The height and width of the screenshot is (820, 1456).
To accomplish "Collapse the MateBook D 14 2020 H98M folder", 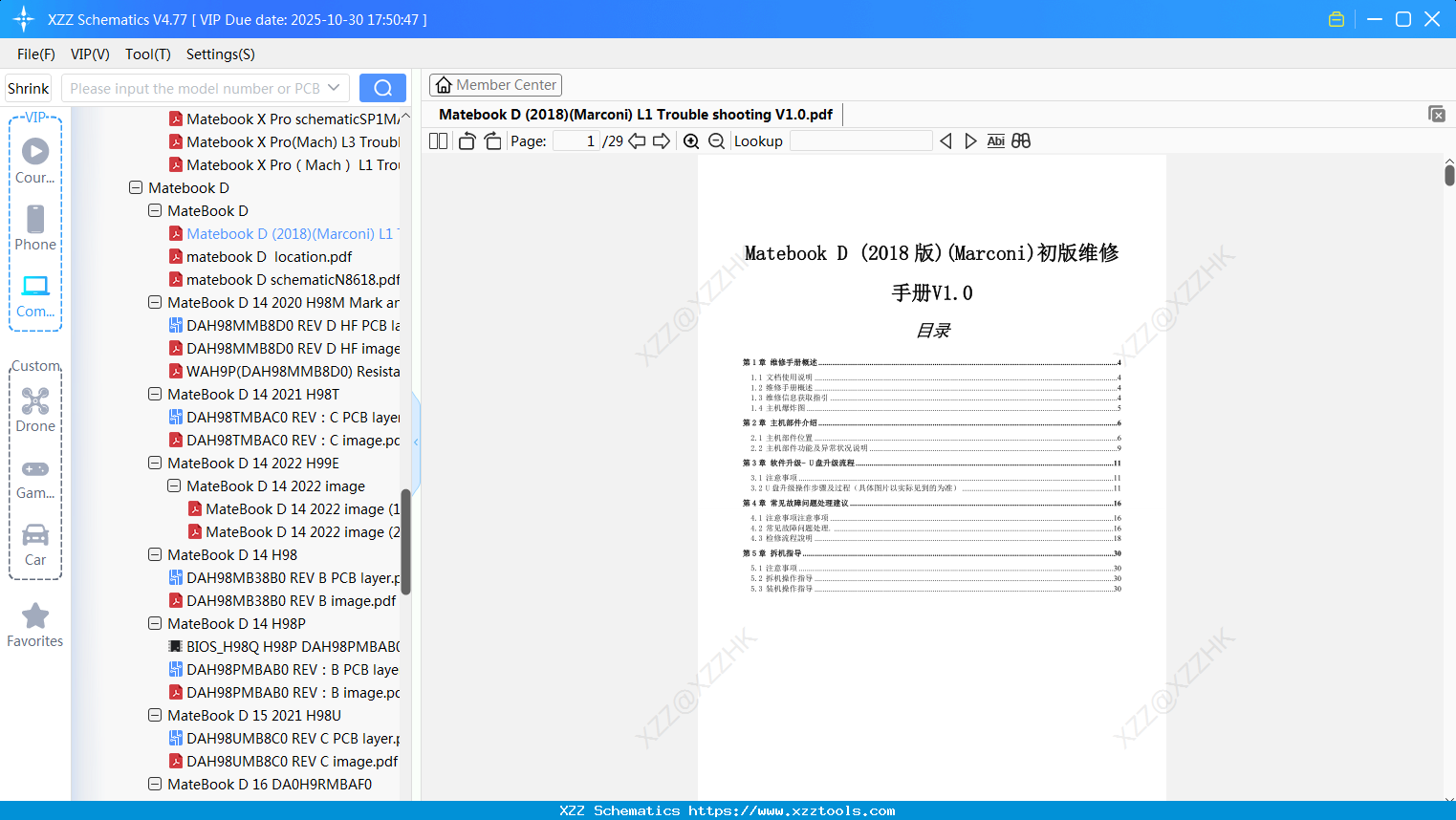I will tap(155, 303).
